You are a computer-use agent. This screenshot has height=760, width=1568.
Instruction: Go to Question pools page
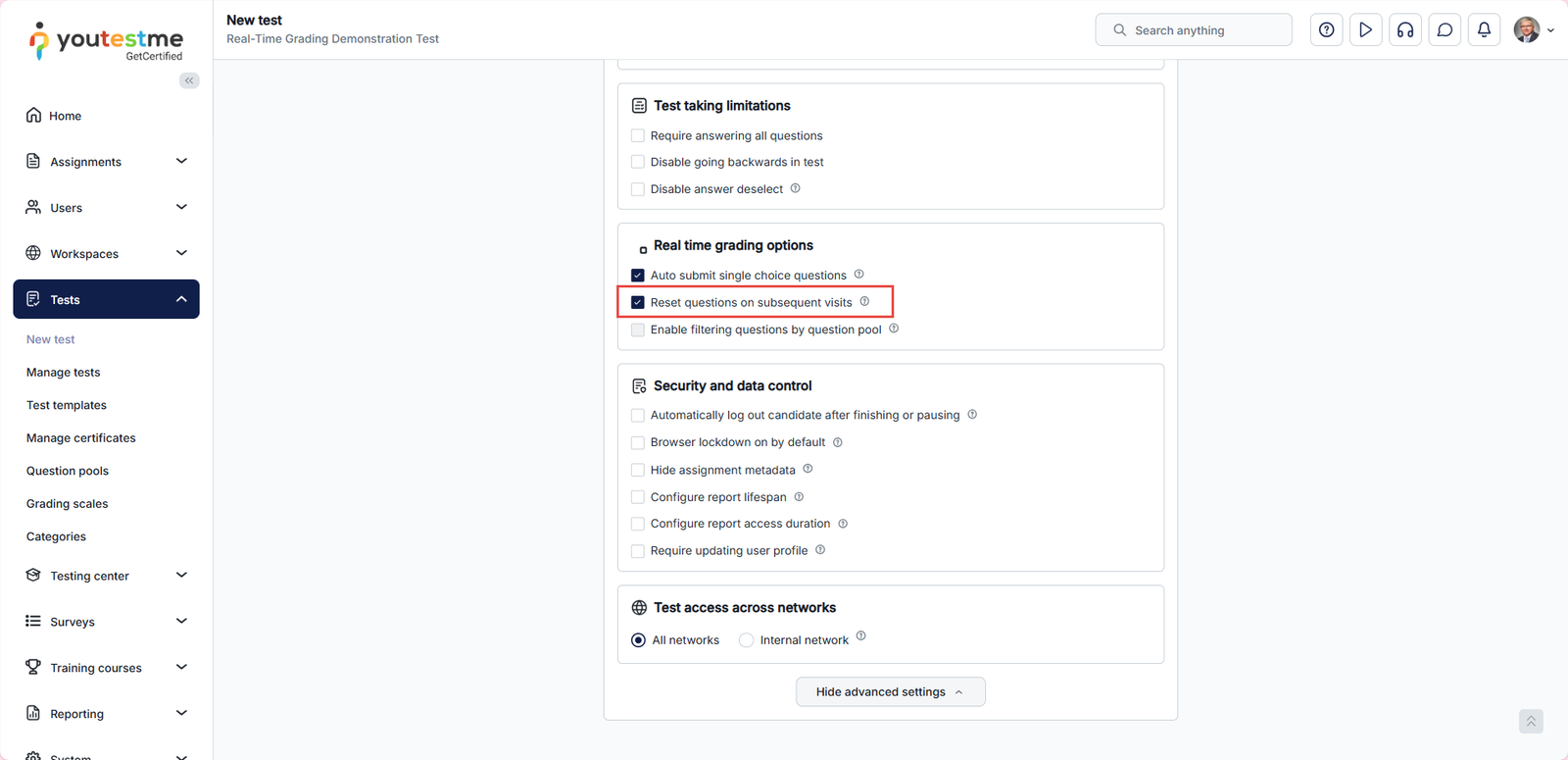pos(68,471)
